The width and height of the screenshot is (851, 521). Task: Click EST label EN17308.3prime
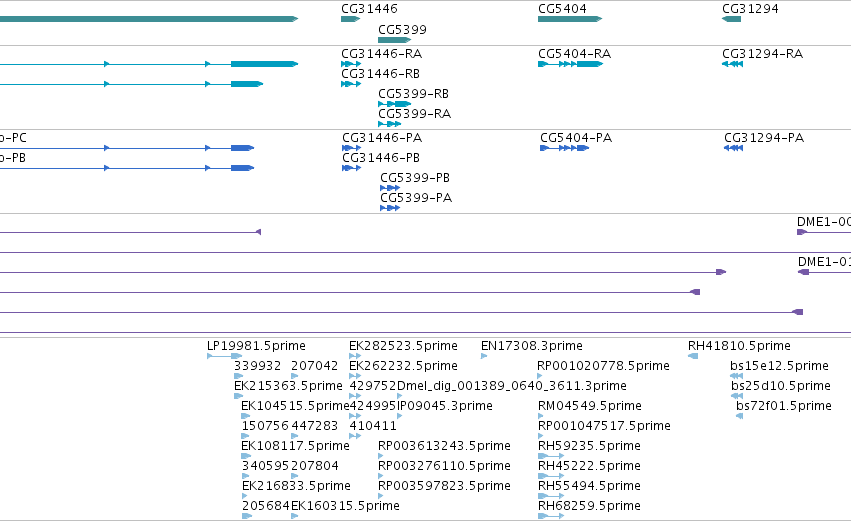point(532,346)
